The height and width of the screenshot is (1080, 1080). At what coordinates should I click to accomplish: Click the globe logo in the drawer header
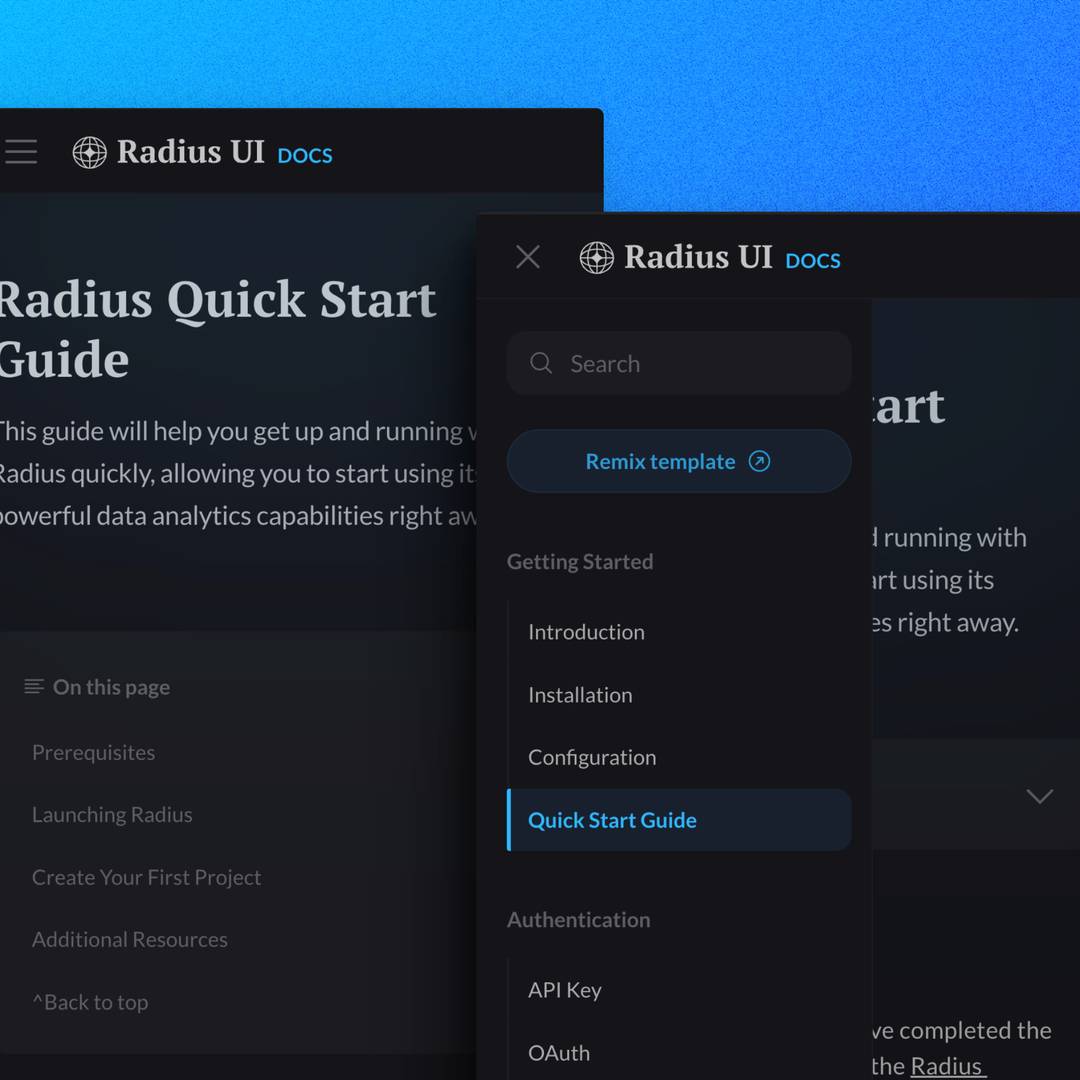(598, 257)
